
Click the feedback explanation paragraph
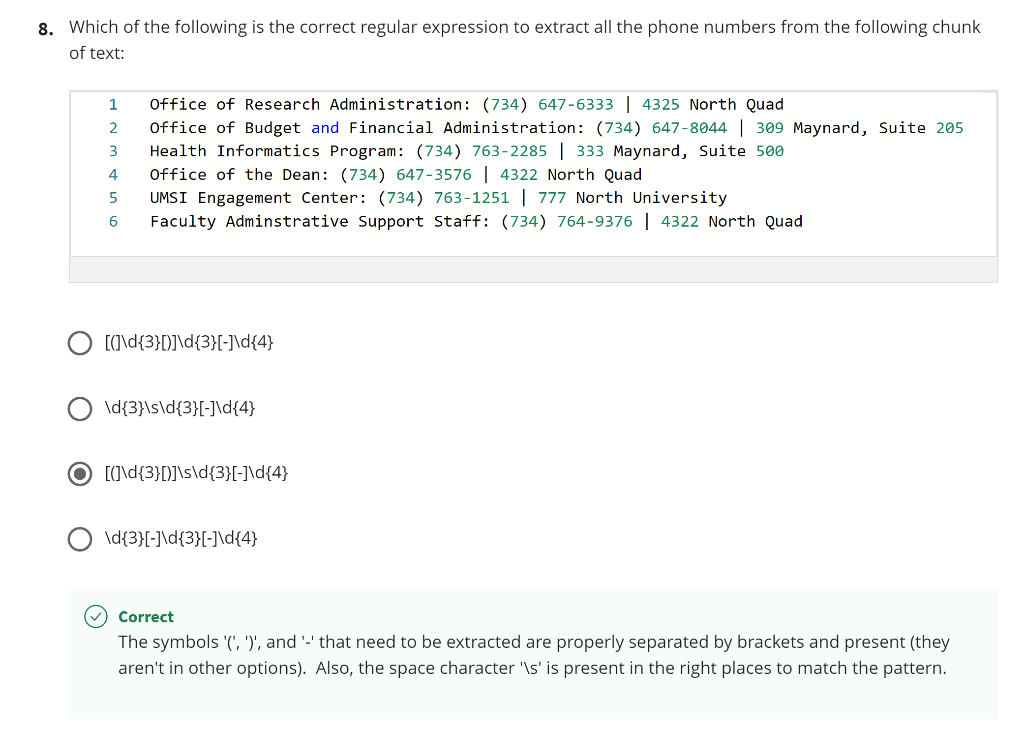point(534,656)
